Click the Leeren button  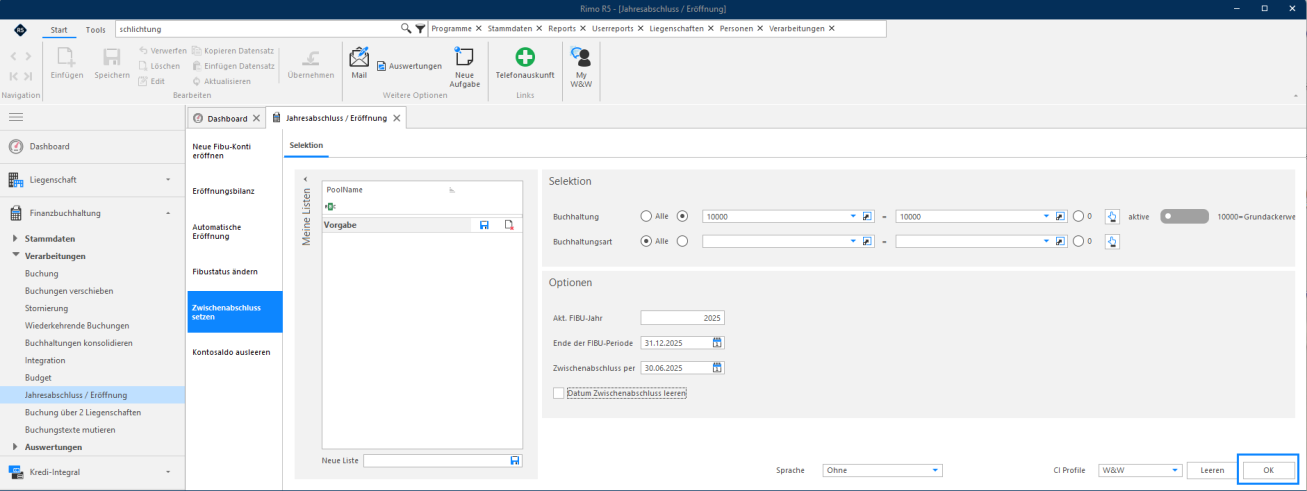point(1212,470)
